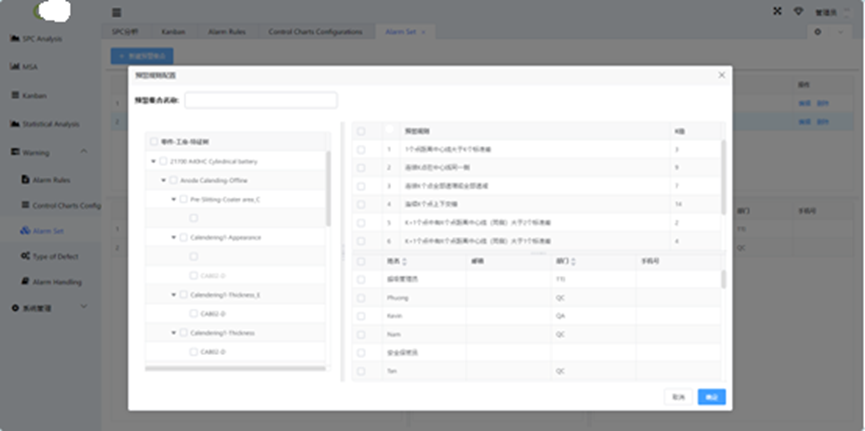Open SPC Analysis in the sidebar
The height and width of the screenshot is (431, 865).
pyautogui.click(x=36, y=39)
